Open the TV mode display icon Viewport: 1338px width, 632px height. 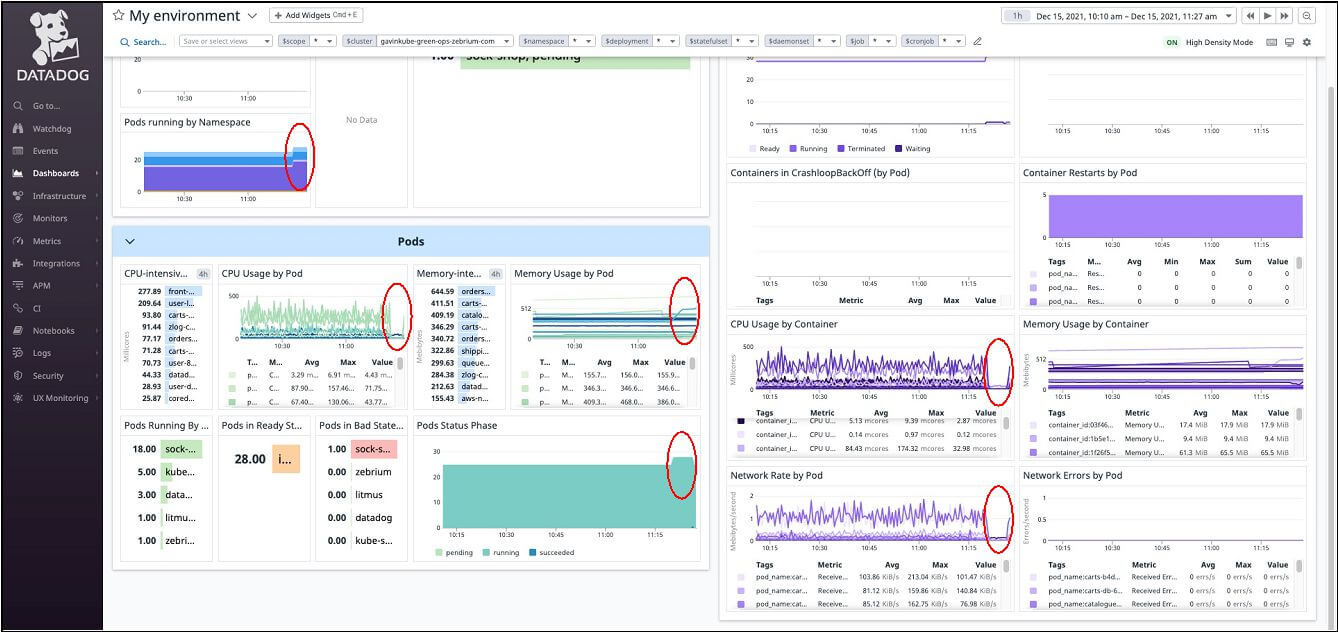point(1289,42)
